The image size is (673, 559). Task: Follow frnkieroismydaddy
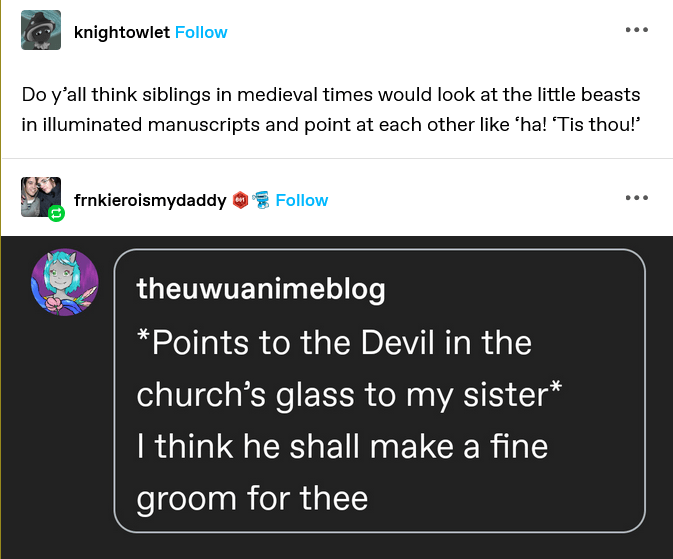(302, 200)
